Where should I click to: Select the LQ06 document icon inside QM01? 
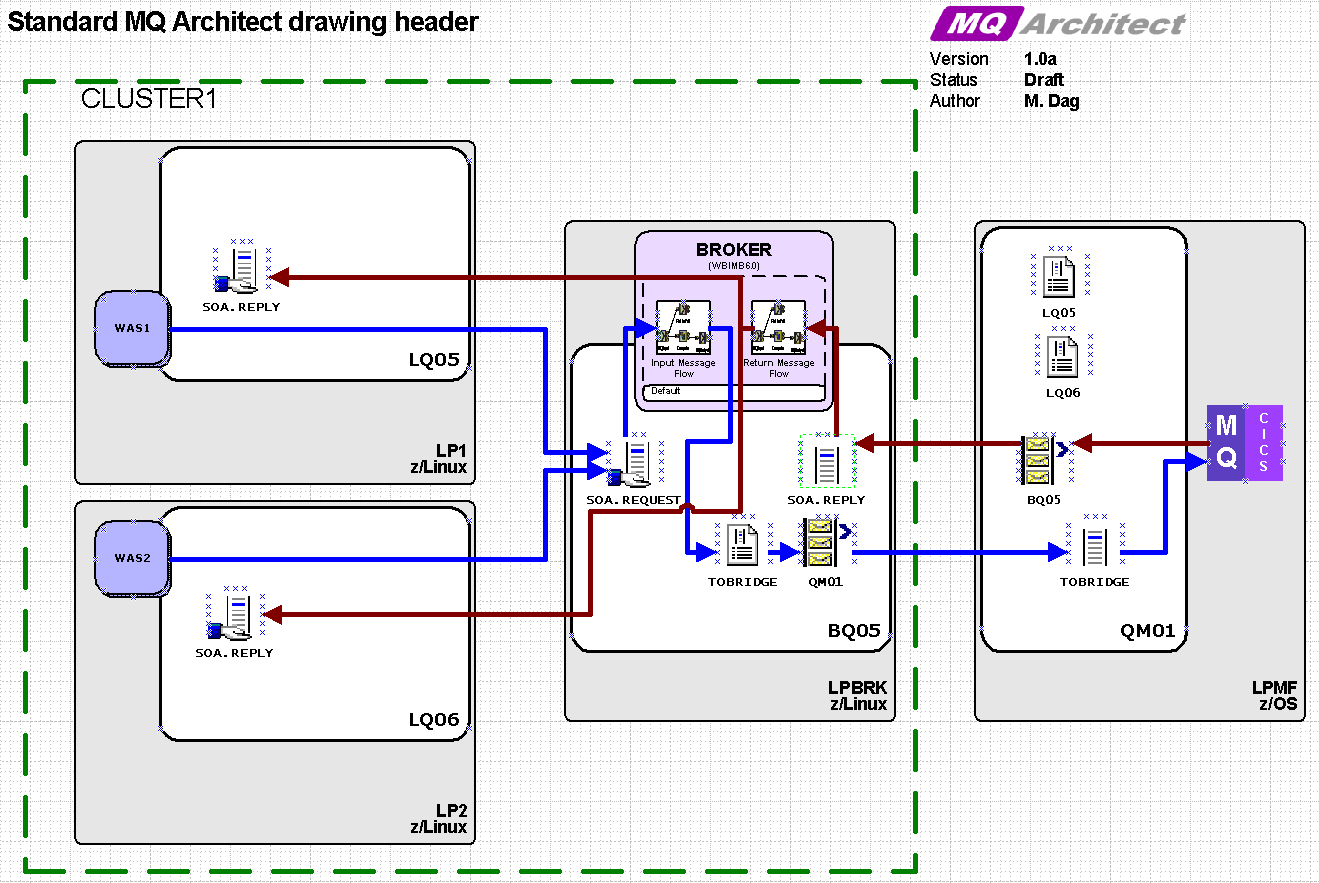click(x=1062, y=357)
